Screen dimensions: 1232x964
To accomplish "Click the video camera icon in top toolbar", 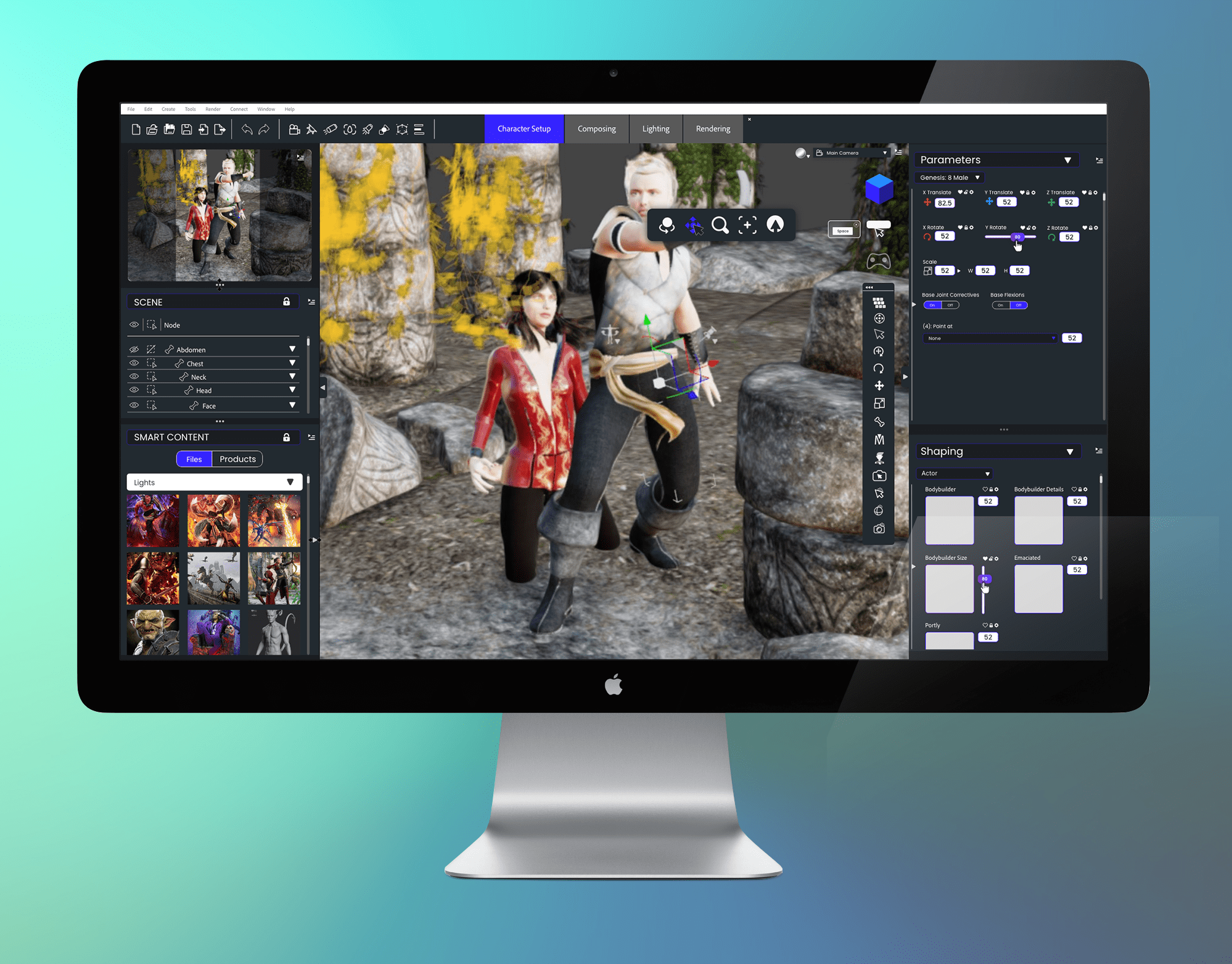I will point(294,129).
